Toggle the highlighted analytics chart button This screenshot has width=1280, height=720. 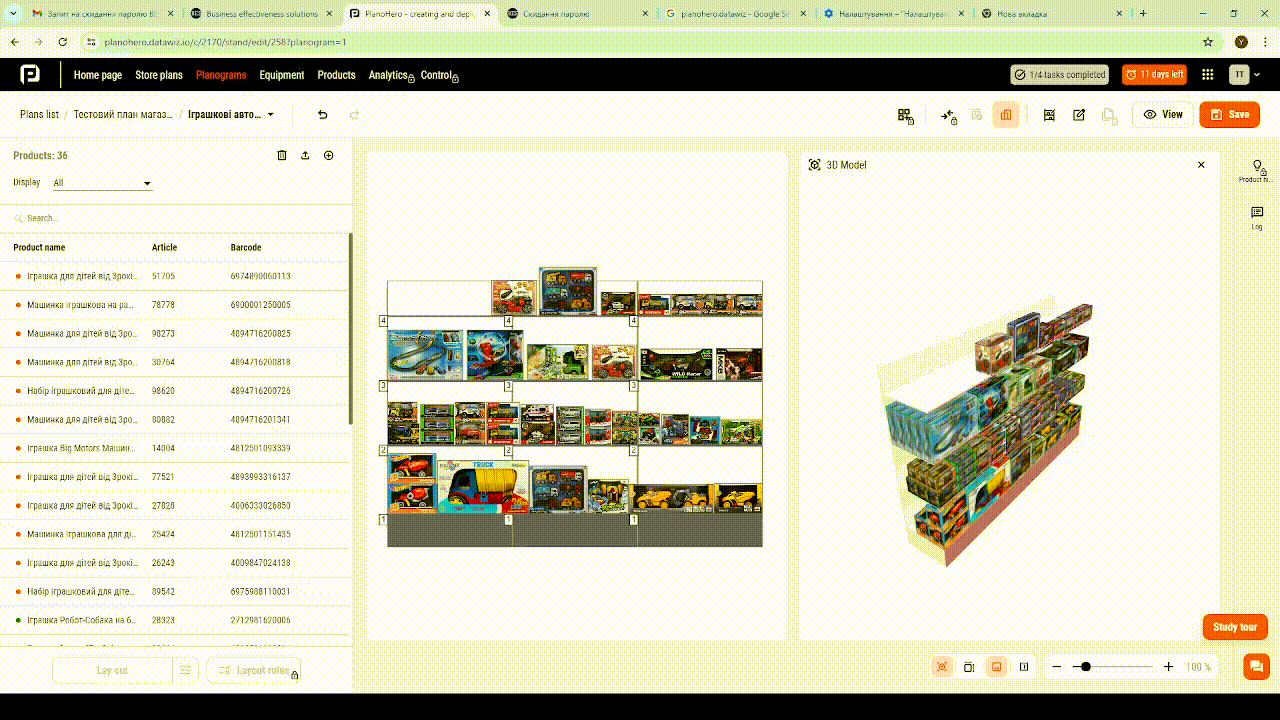[1006, 115]
